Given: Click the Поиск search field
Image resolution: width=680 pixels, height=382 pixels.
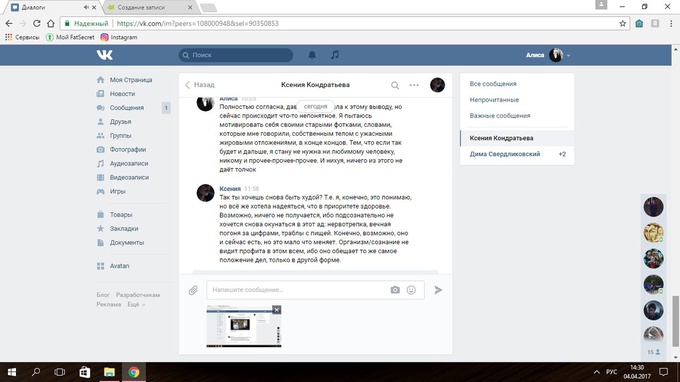Looking at the screenshot, I should coord(236,55).
